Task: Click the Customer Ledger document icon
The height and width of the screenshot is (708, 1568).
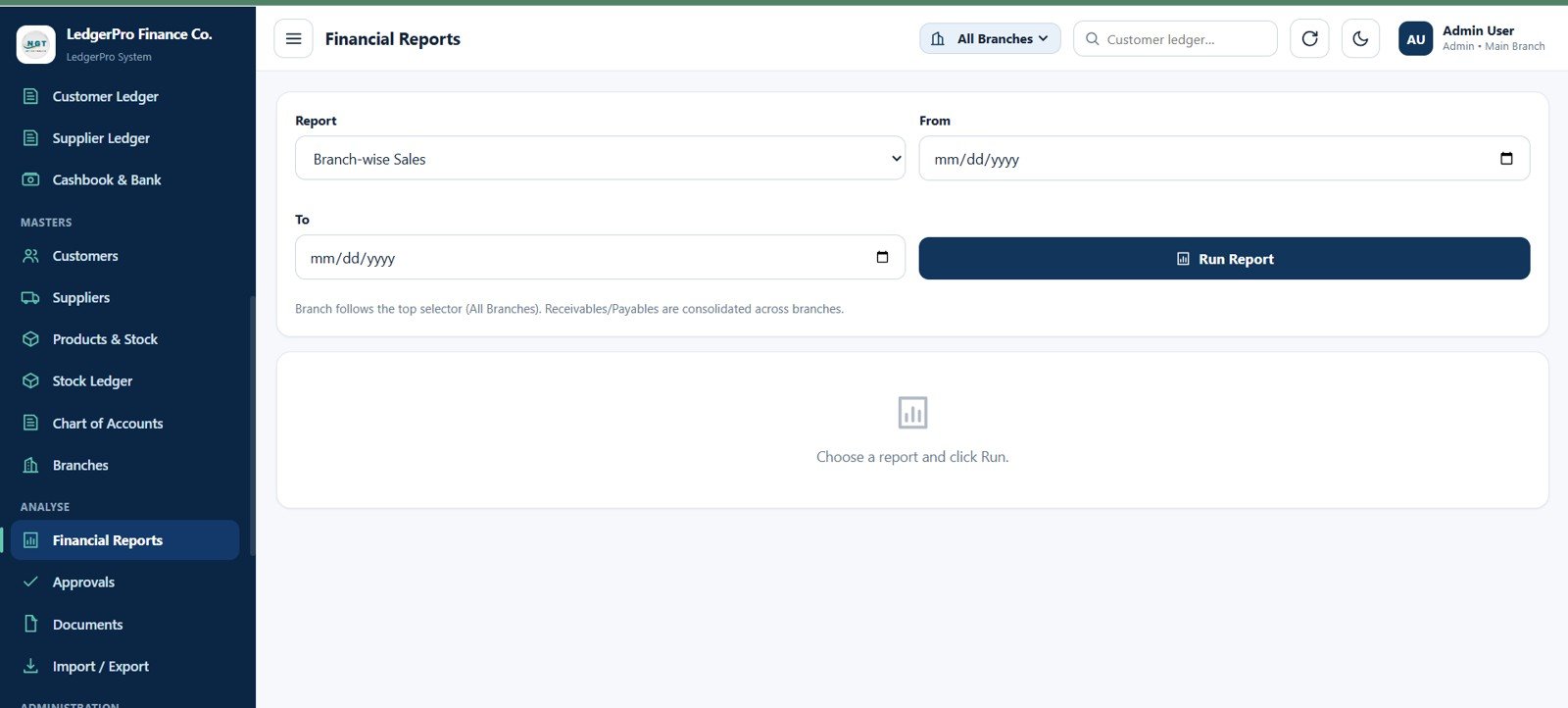Action: click(x=31, y=96)
